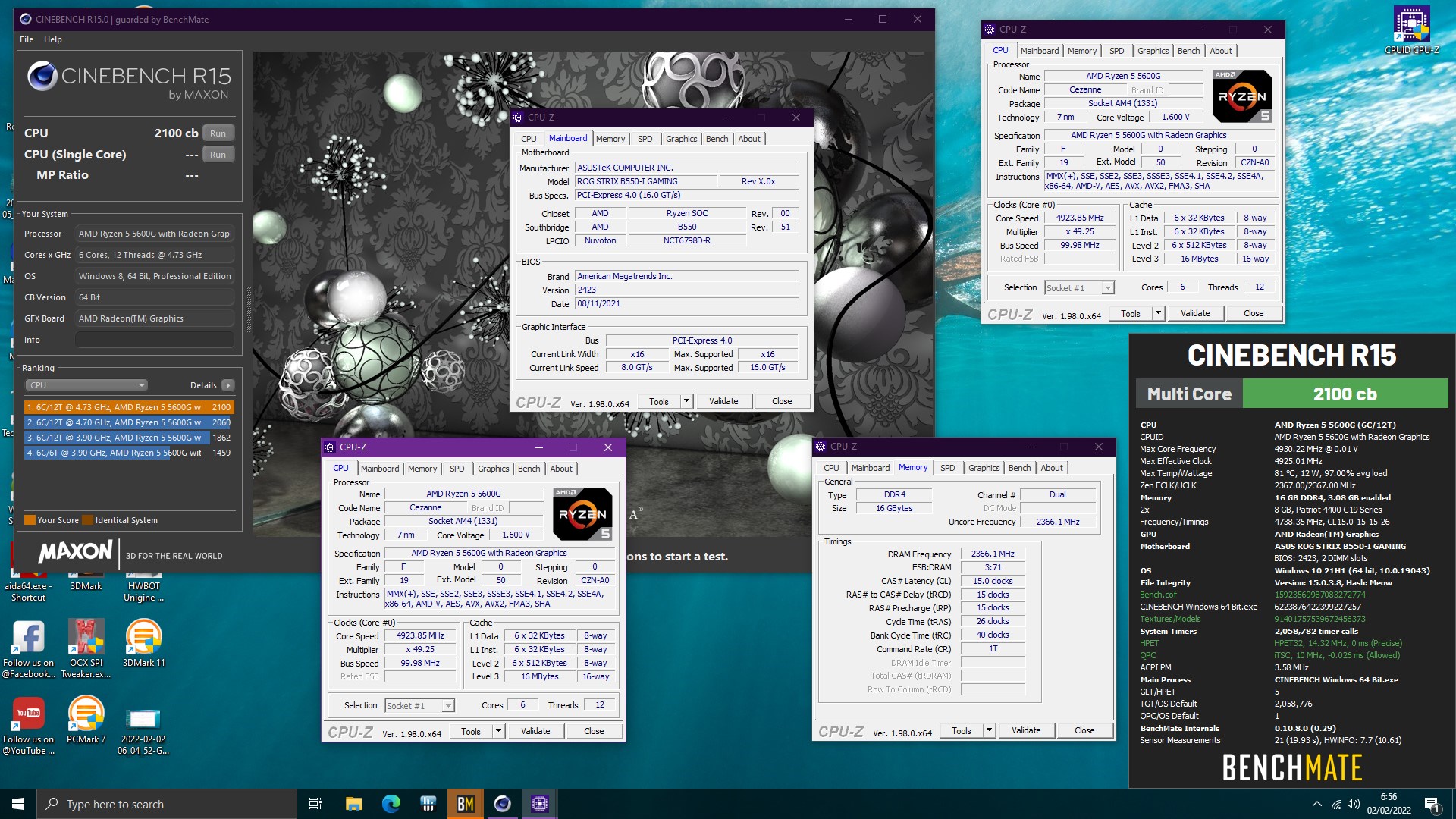This screenshot has width=1456, height=819.
Task: Open the BenchMate taskbar icon
Action: (465, 804)
